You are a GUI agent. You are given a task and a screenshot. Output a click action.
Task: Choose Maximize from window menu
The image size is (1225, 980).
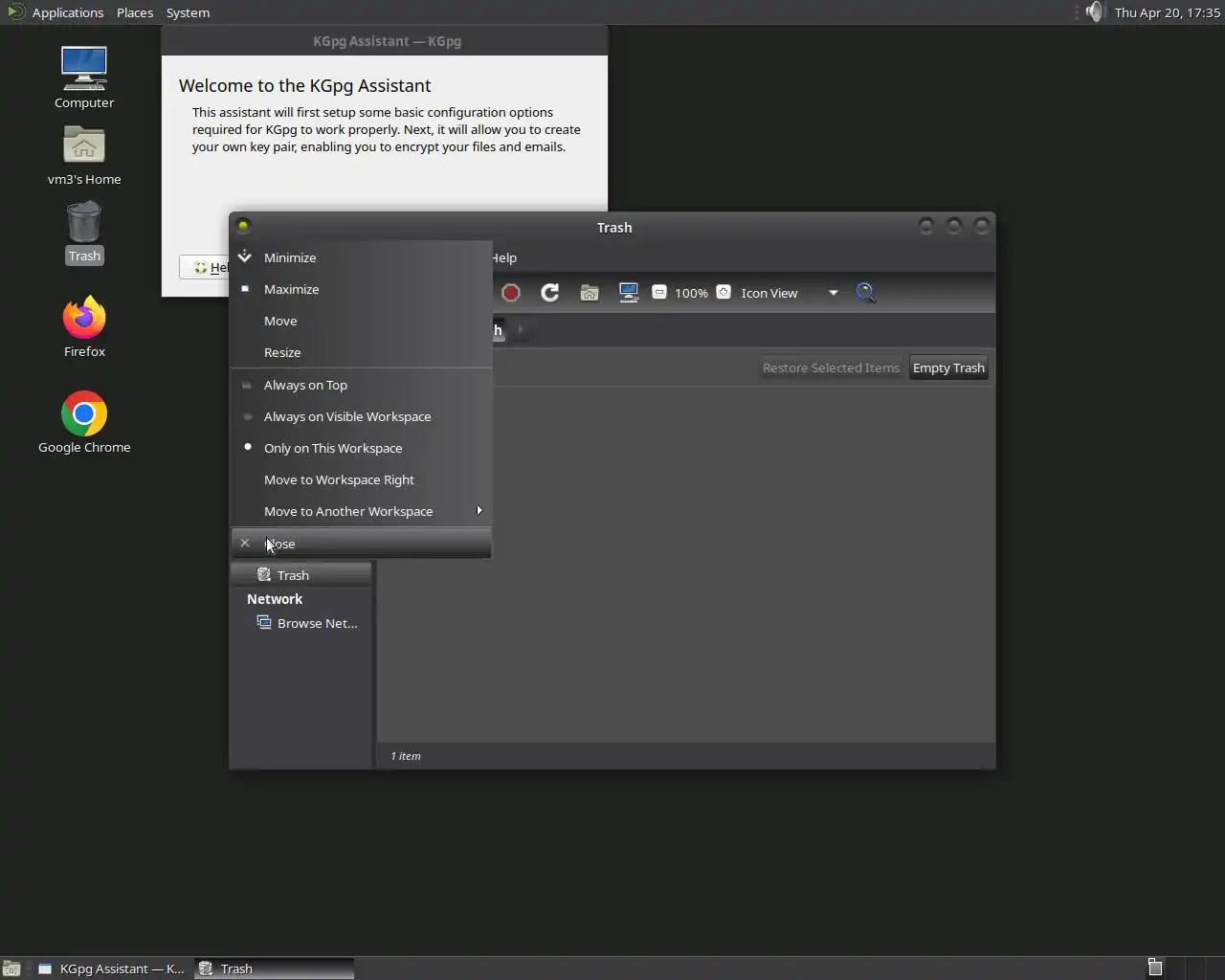pos(362,289)
